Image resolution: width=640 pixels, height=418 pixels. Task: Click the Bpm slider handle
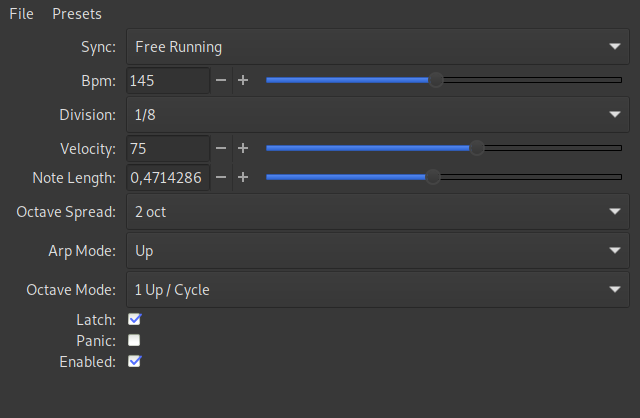click(x=436, y=80)
